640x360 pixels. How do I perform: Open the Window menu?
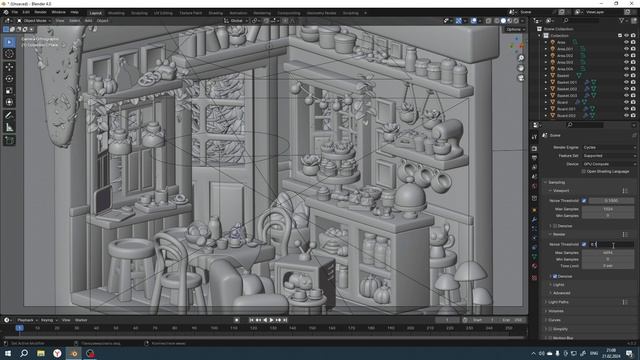coord(59,12)
